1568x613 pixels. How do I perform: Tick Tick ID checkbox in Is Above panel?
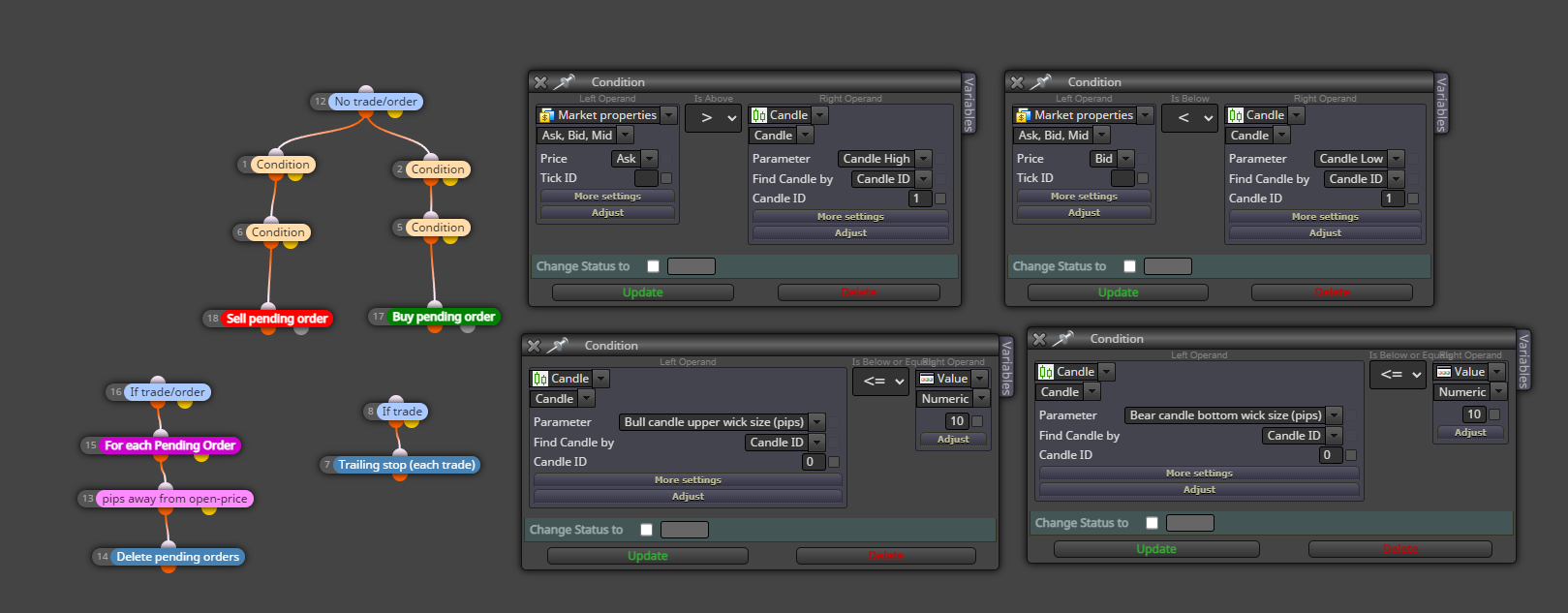(666, 178)
